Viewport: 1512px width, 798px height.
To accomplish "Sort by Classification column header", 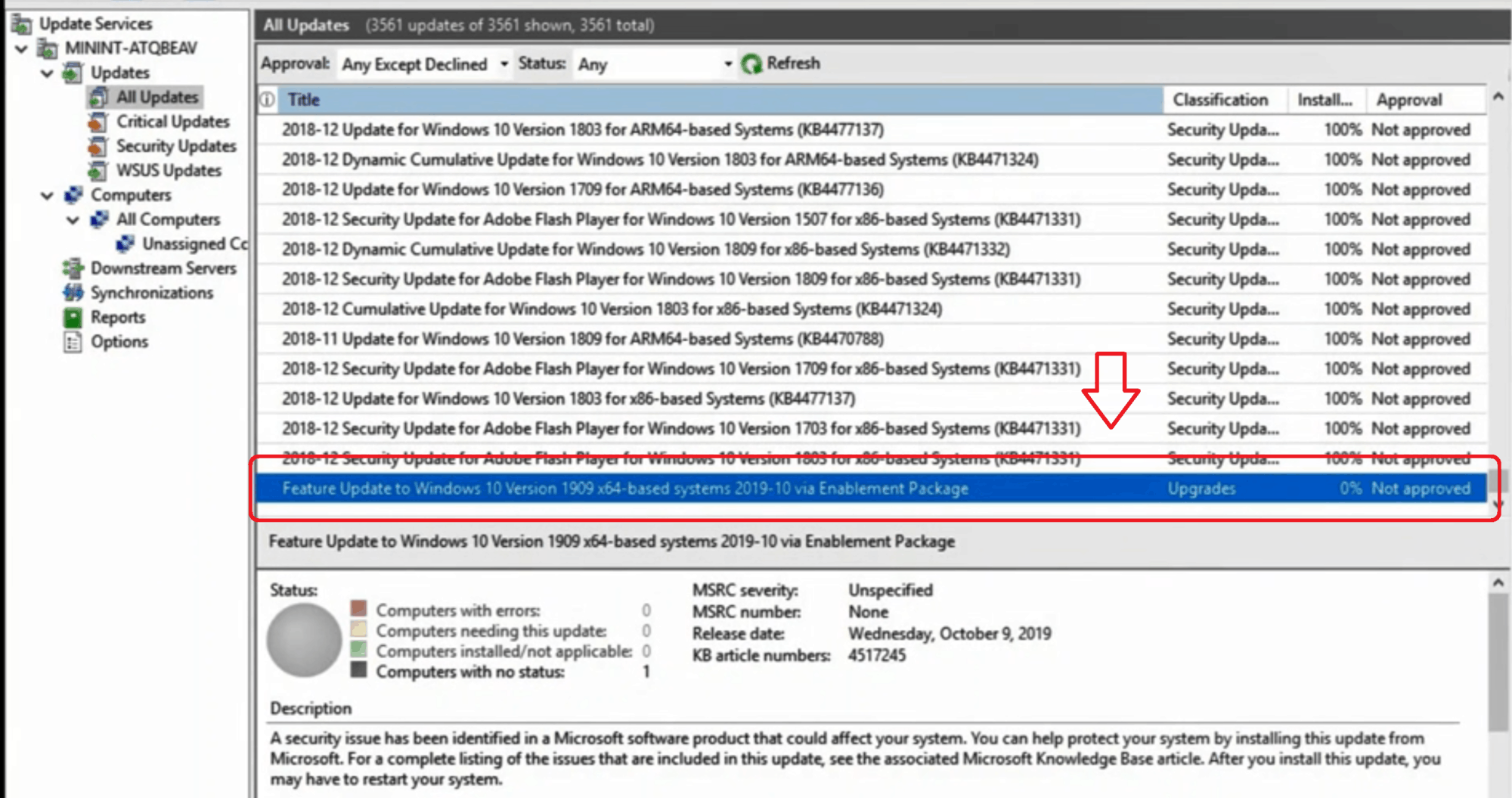I will (x=1225, y=100).
